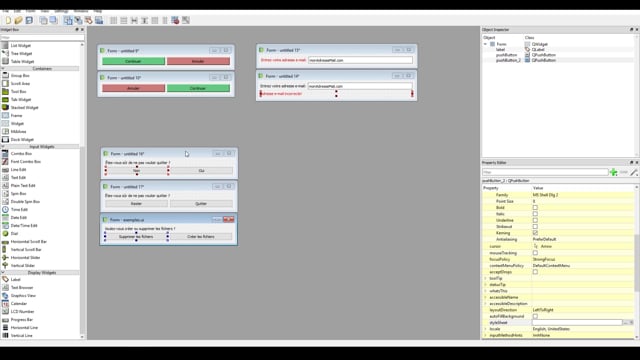
Task: Uncheck the Kerning checkbox
Action: coord(535,233)
